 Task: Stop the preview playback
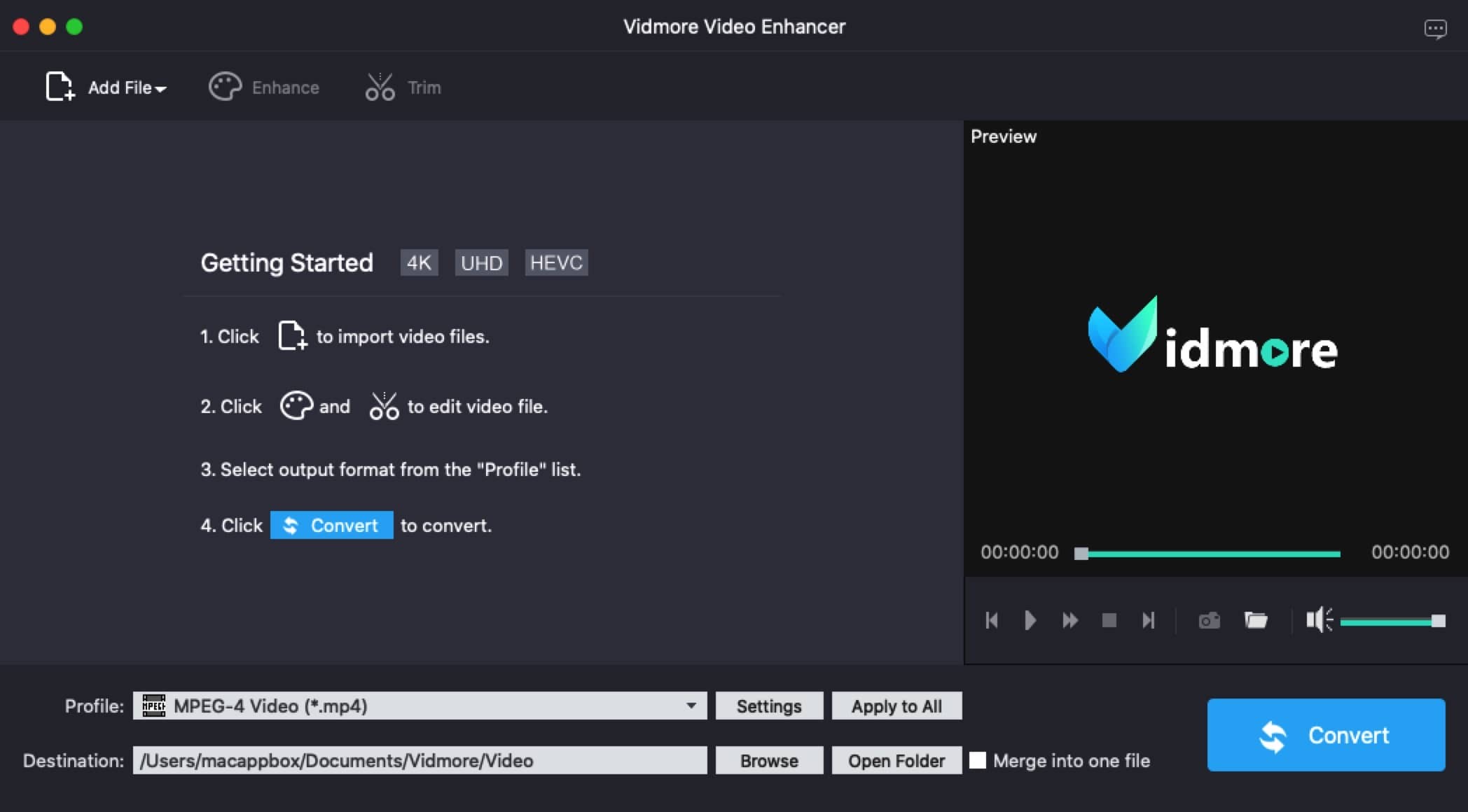[x=1109, y=620]
